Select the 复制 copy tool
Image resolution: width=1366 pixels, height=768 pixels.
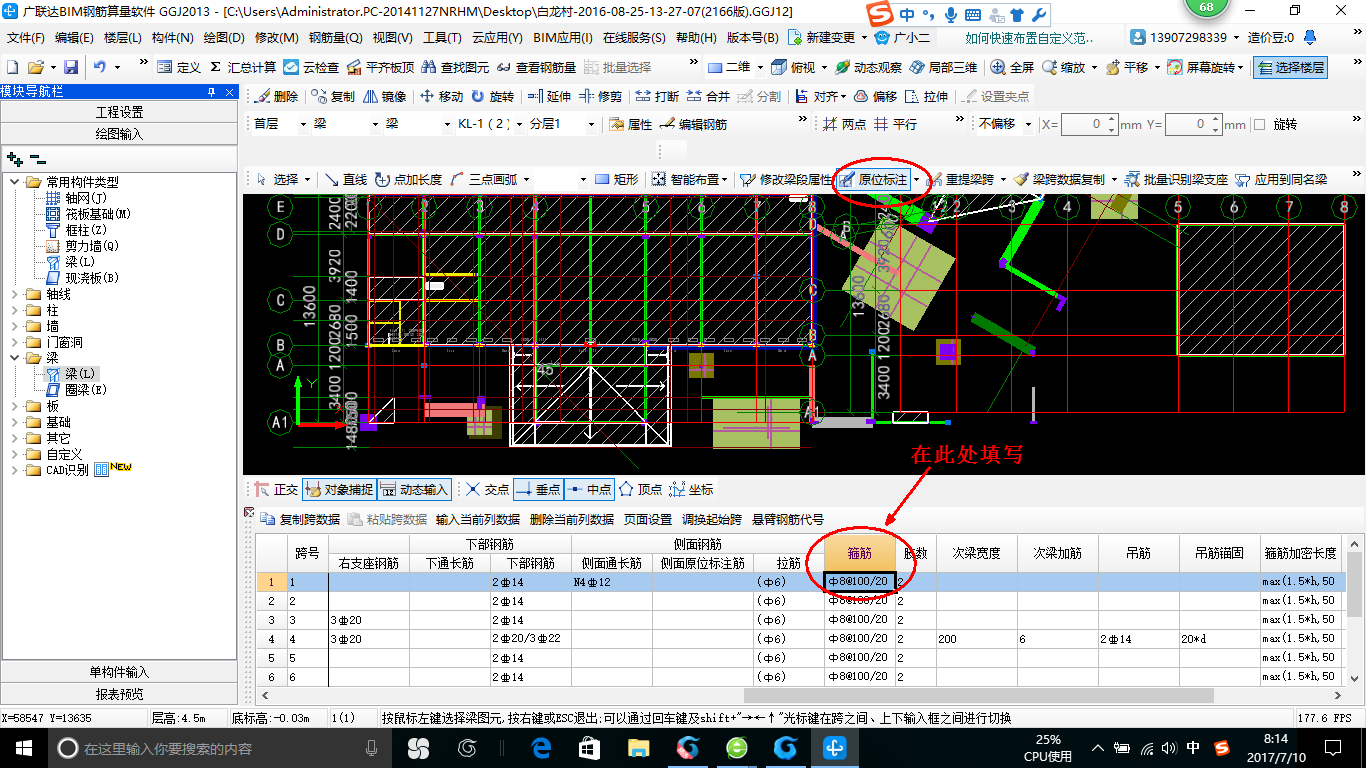click(x=333, y=96)
